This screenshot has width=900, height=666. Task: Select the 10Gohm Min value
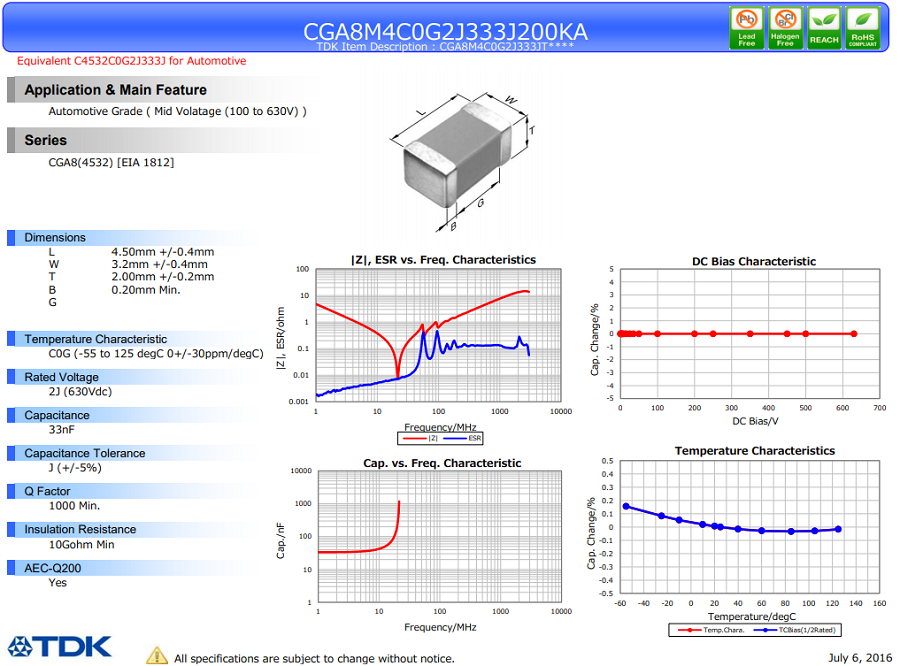(82, 544)
